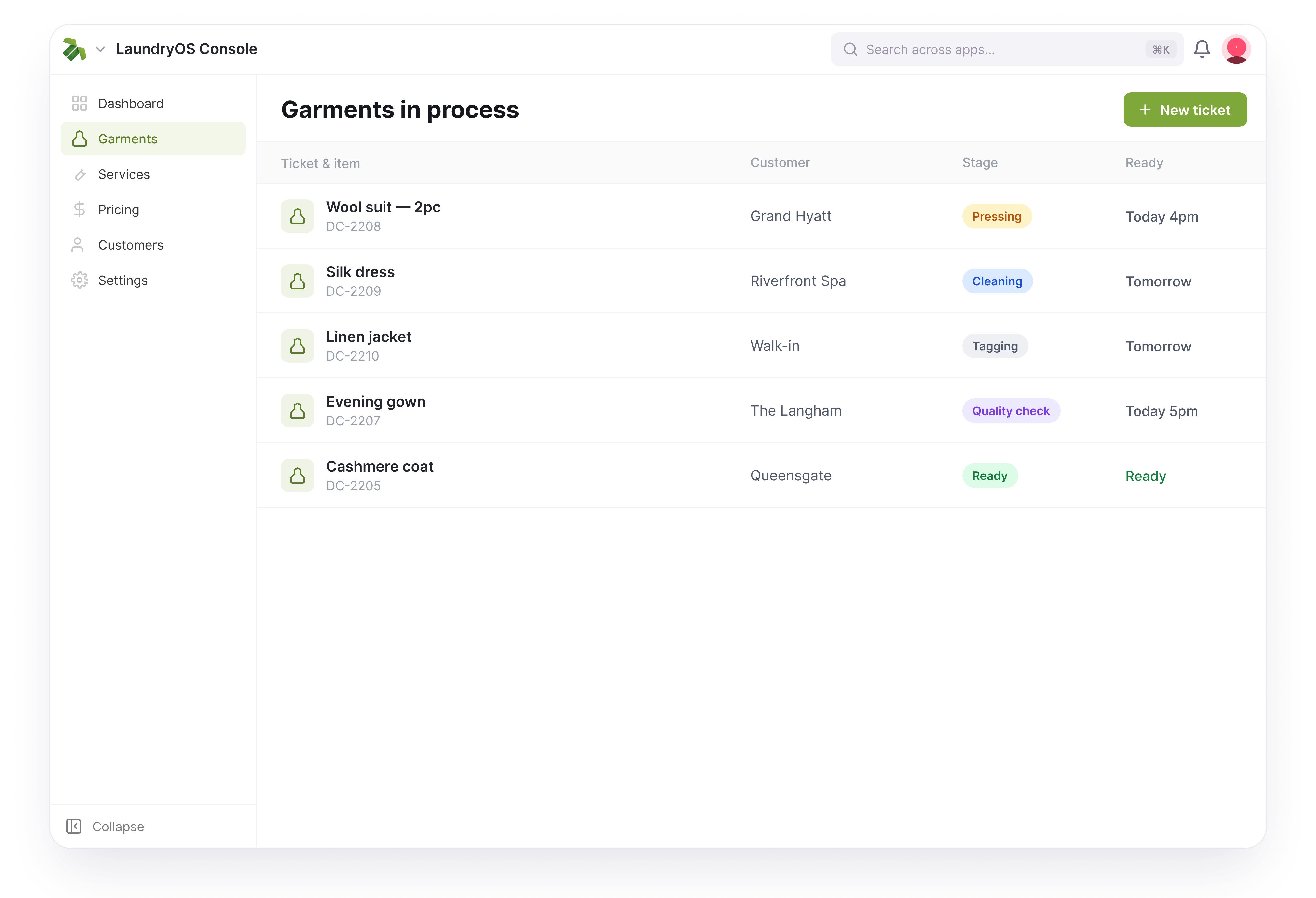The image size is (1316, 898).
Task: Click the Customers person icon
Action: (78, 245)
